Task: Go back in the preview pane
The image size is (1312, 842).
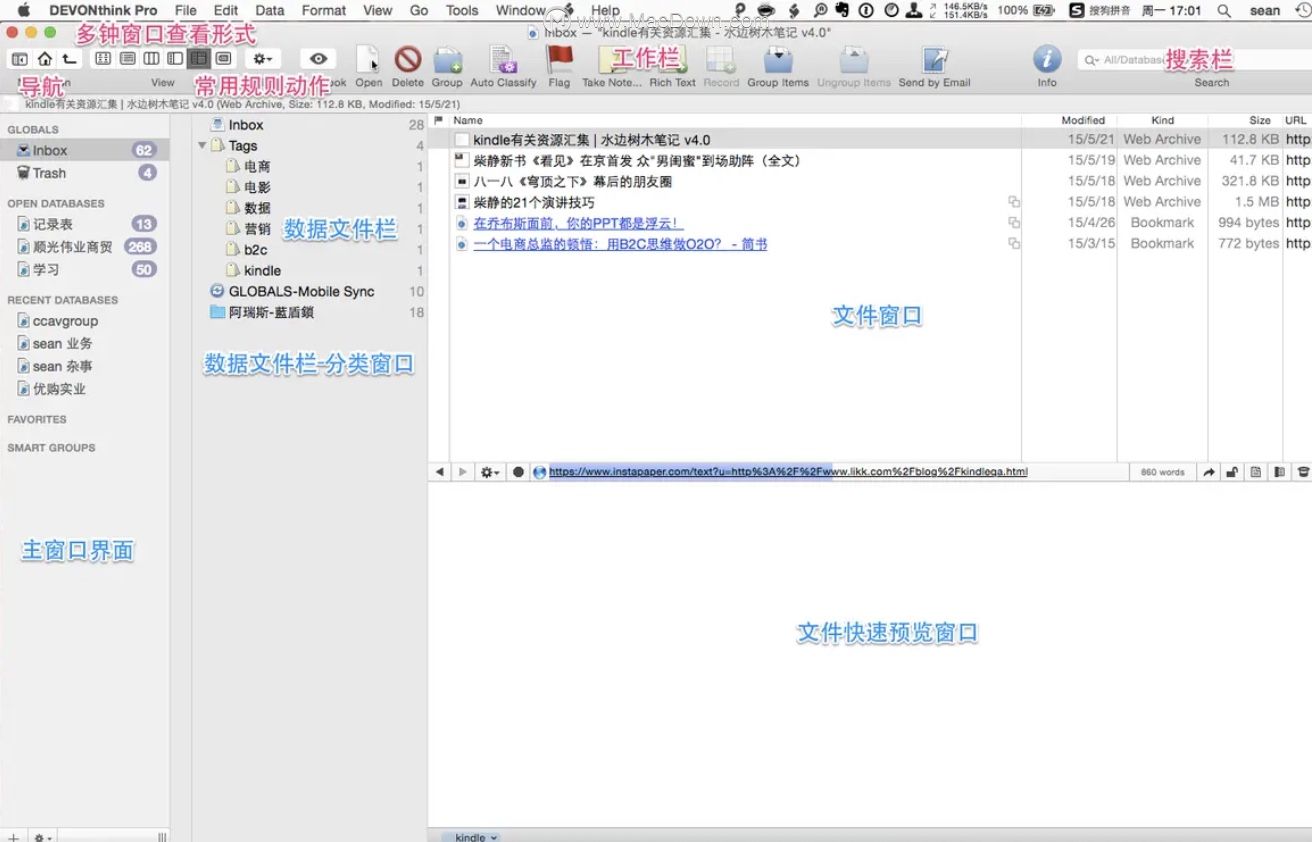Action: (440, 472)
